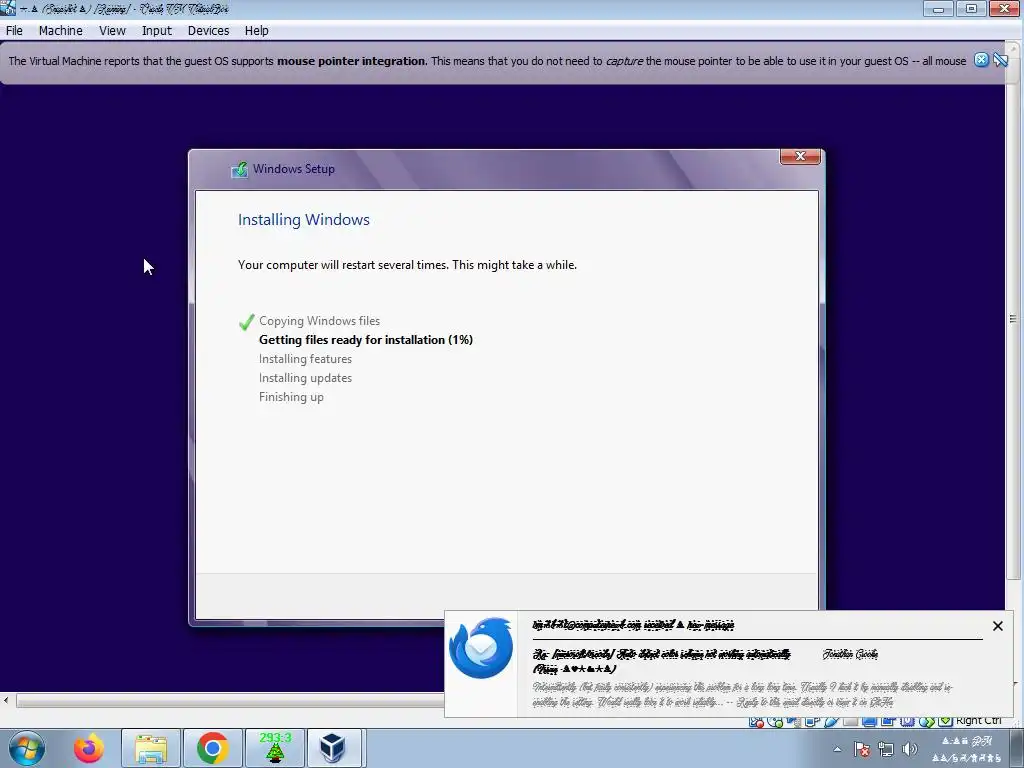Click the Right Ctrl host key label
Viewport: 1024px width, 768px height.
(x=978, y=720)
